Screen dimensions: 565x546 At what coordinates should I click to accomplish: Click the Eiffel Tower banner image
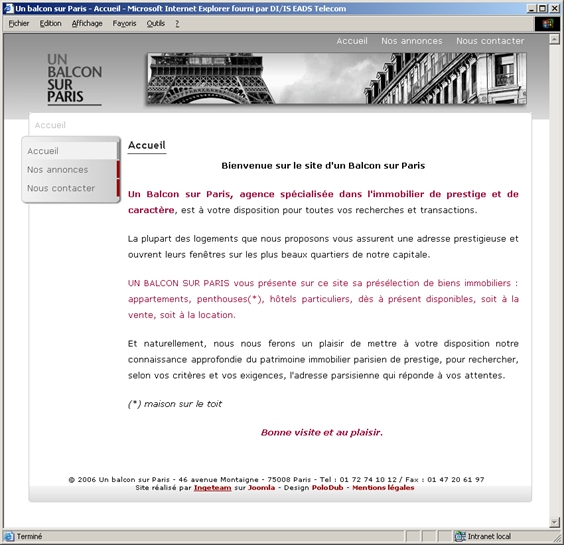(x=337, y=79)
